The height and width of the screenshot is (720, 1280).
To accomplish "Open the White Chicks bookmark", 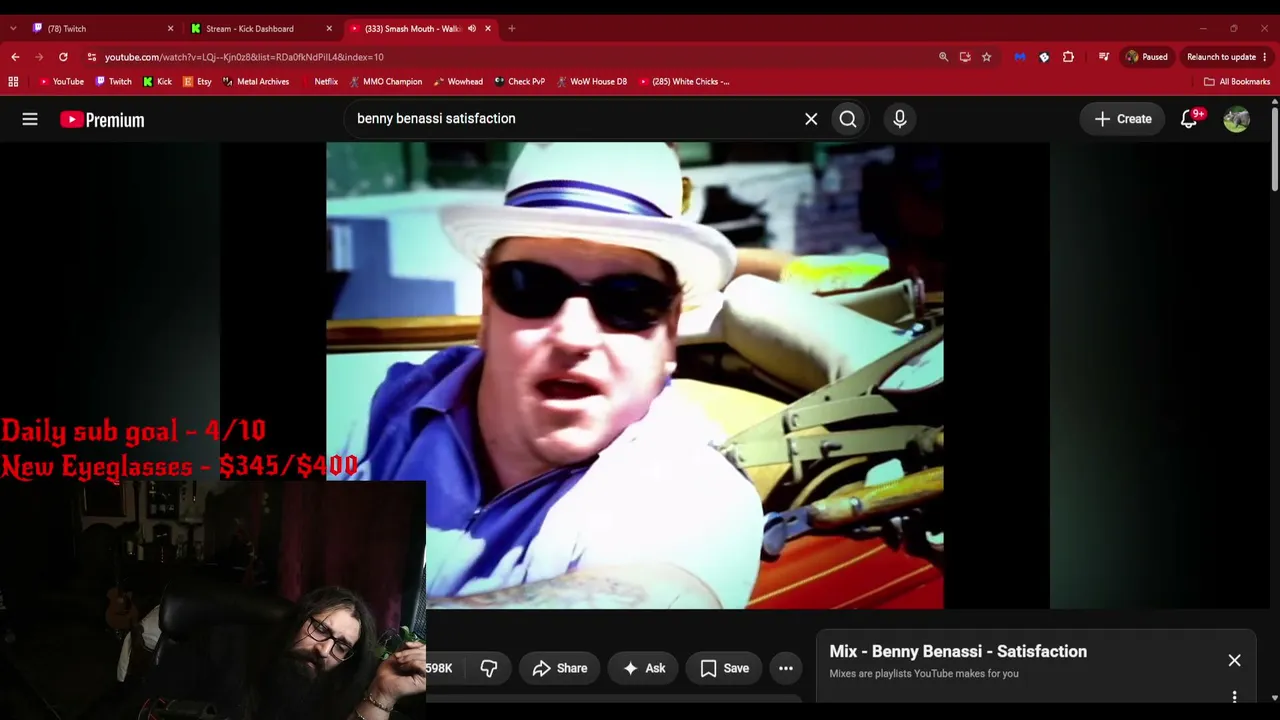I will (684, 82).
